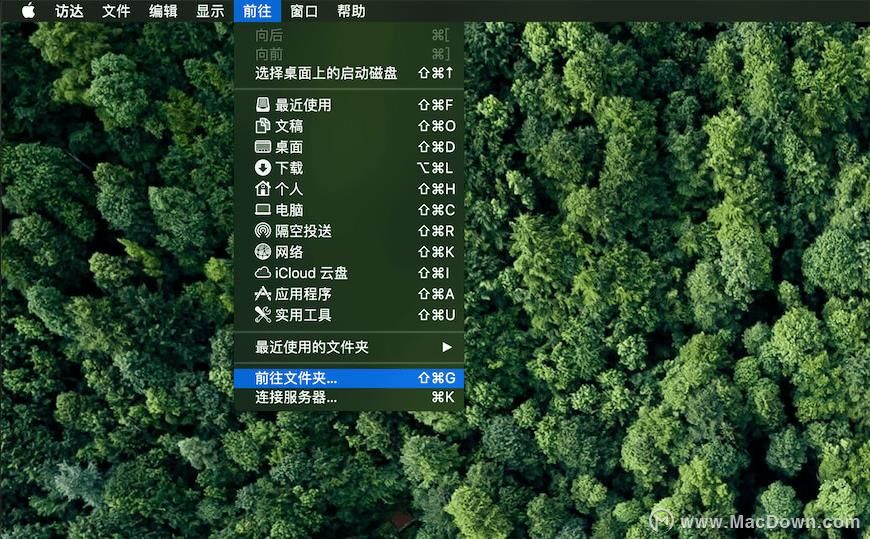Click the 文稿 documents icon

tap(262, 126)
